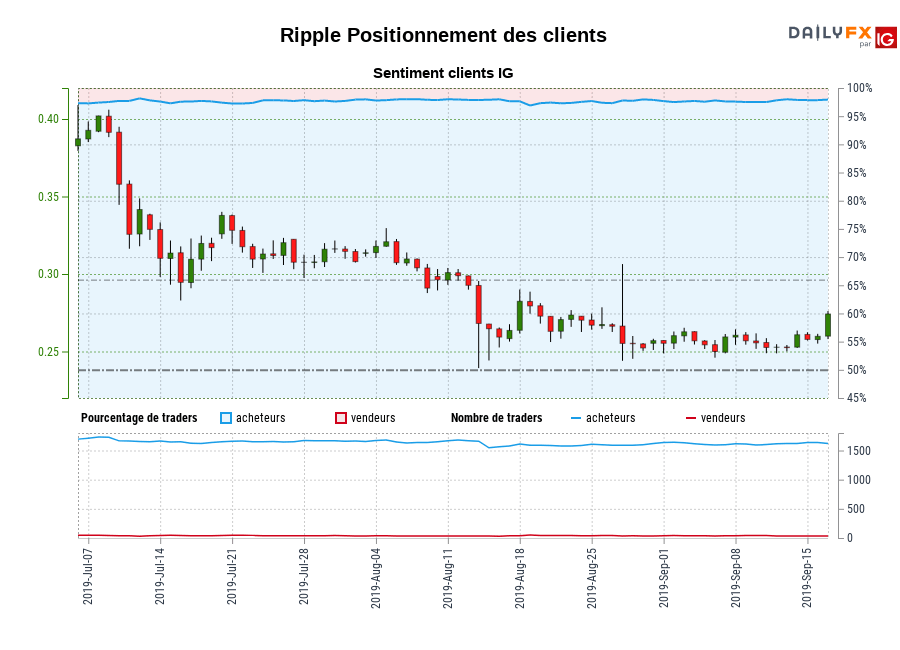900x650 pixels.
Task: Click the 60% sentiment axis label
Action: pos(857,314)
